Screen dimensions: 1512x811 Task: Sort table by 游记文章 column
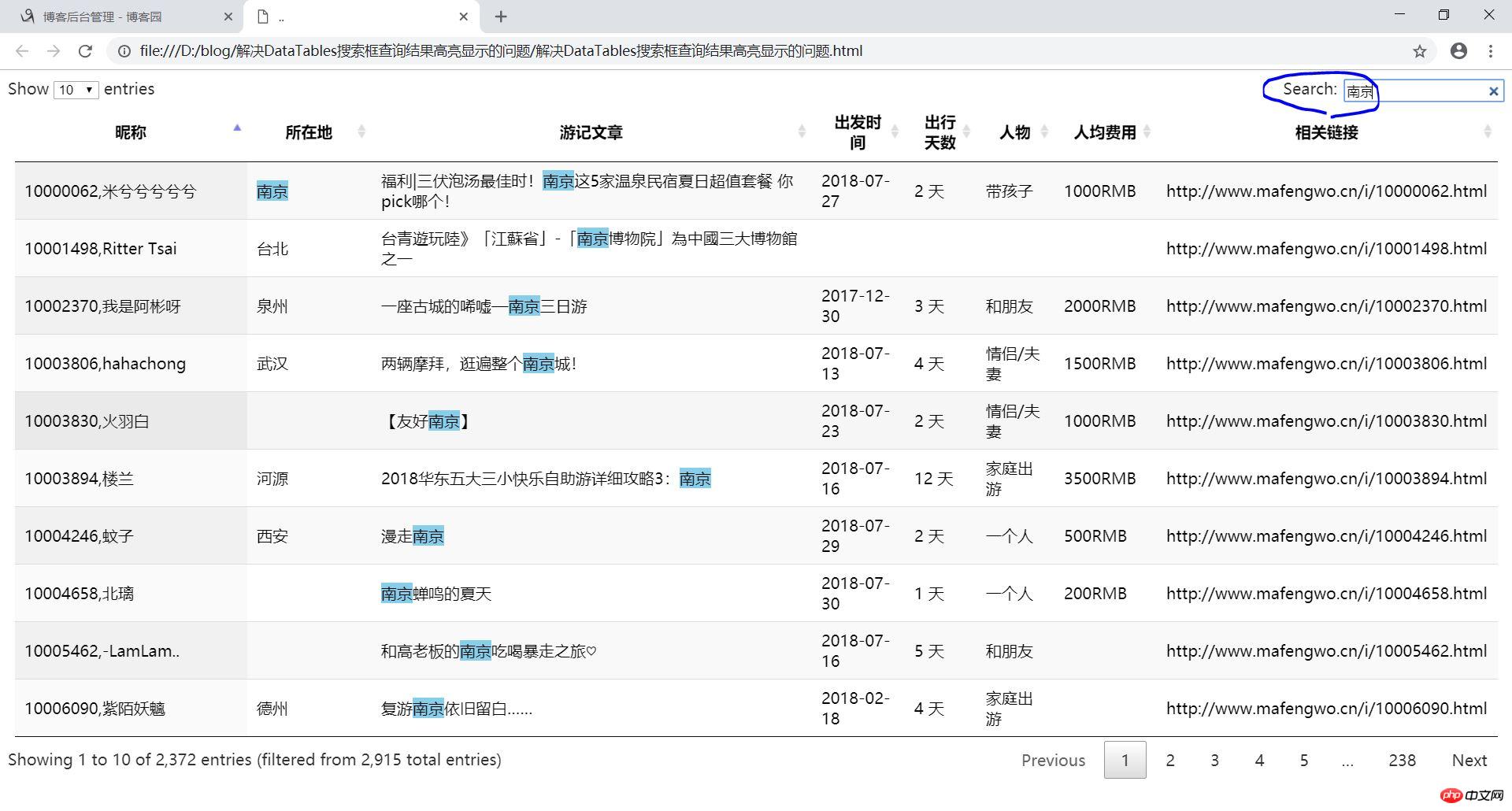(x=591, y=132)
